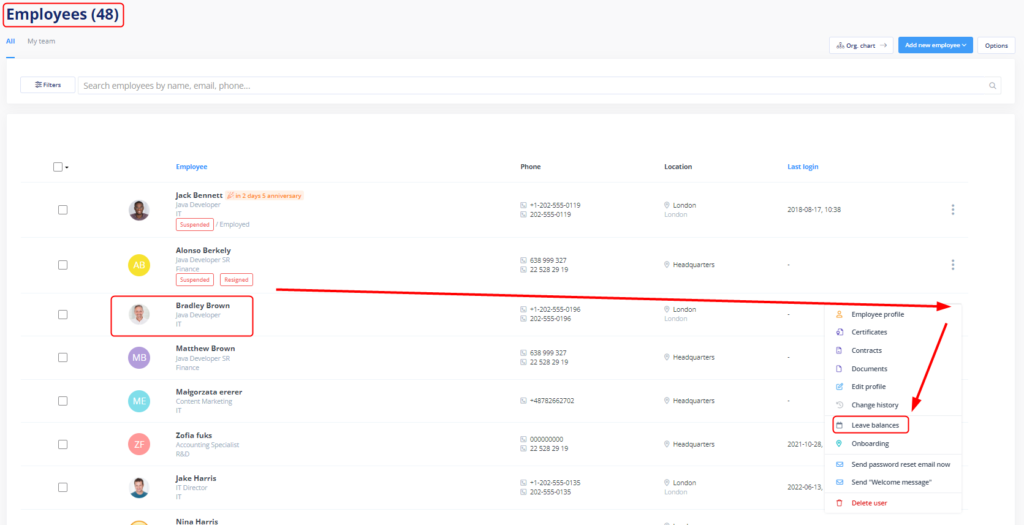Open Matthew Brown's employee name link
The height and width of the screenshot is (525, 1024).
click(205, 348)
